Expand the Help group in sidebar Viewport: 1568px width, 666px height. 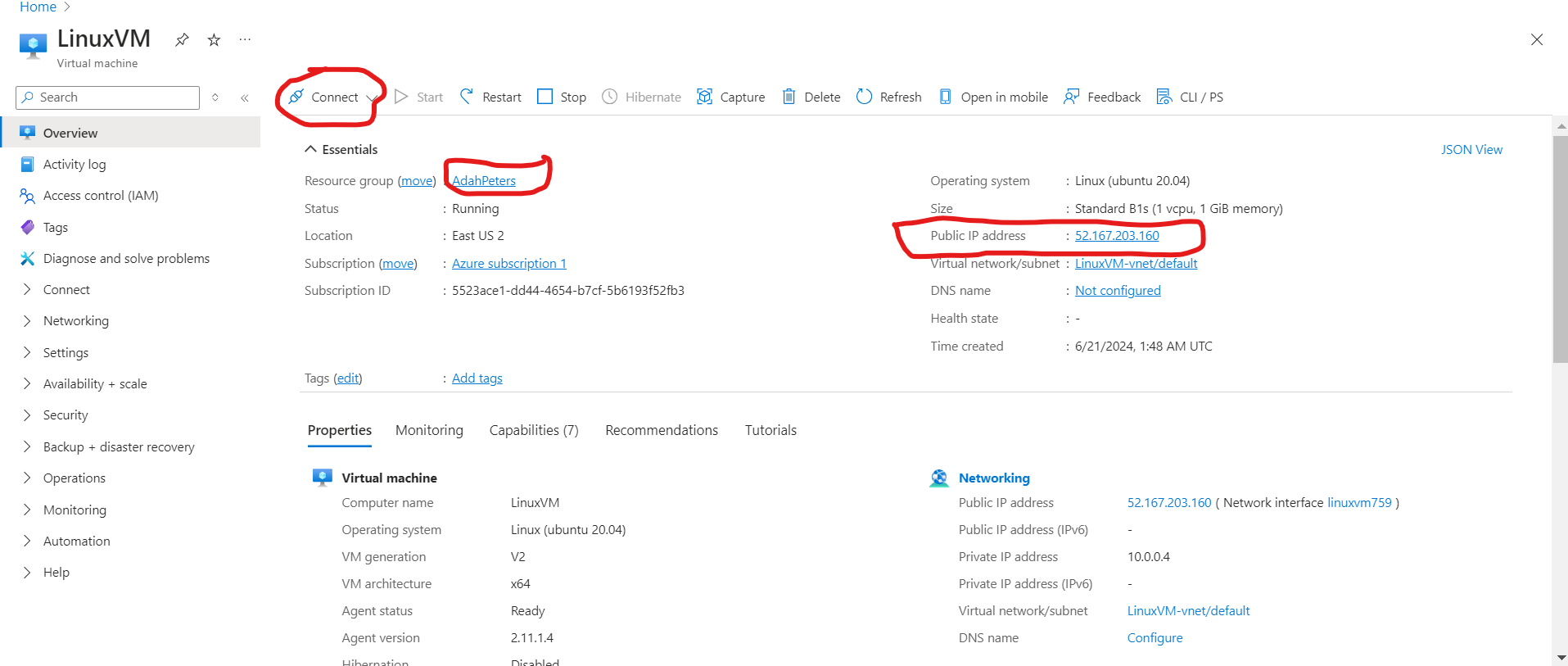pos(27,572)
